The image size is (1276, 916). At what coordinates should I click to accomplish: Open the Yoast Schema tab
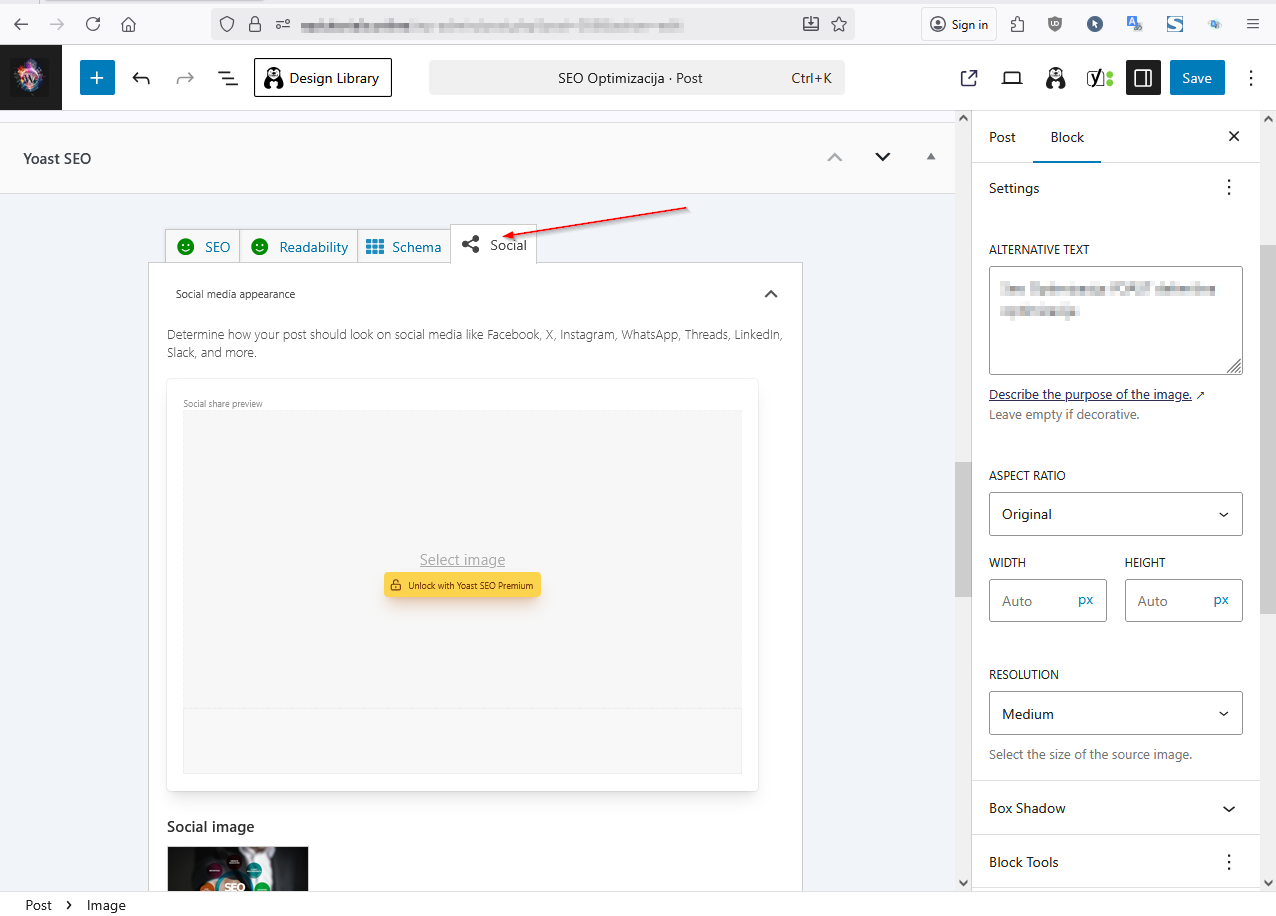(x=404, y=247)
